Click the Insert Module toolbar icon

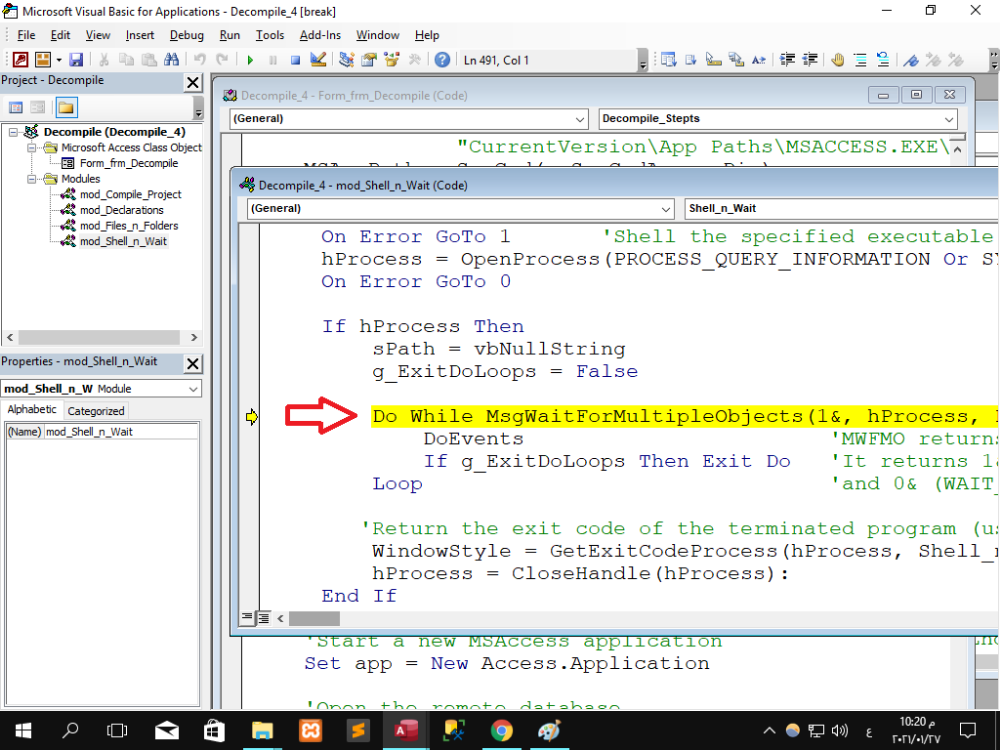[43, 60]
